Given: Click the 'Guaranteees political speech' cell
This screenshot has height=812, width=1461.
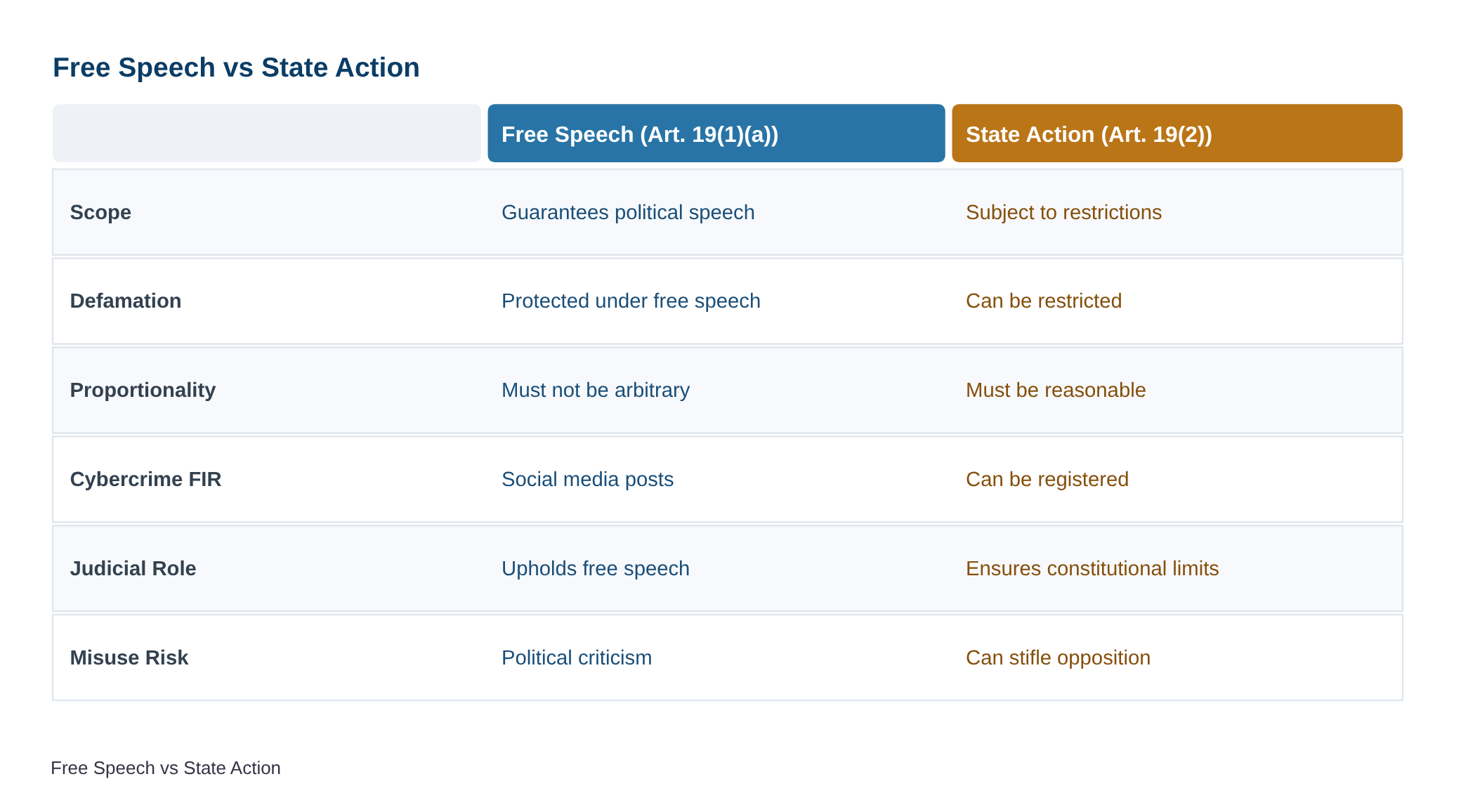Looking at the screenshot, I should click(x=628, y=212).
